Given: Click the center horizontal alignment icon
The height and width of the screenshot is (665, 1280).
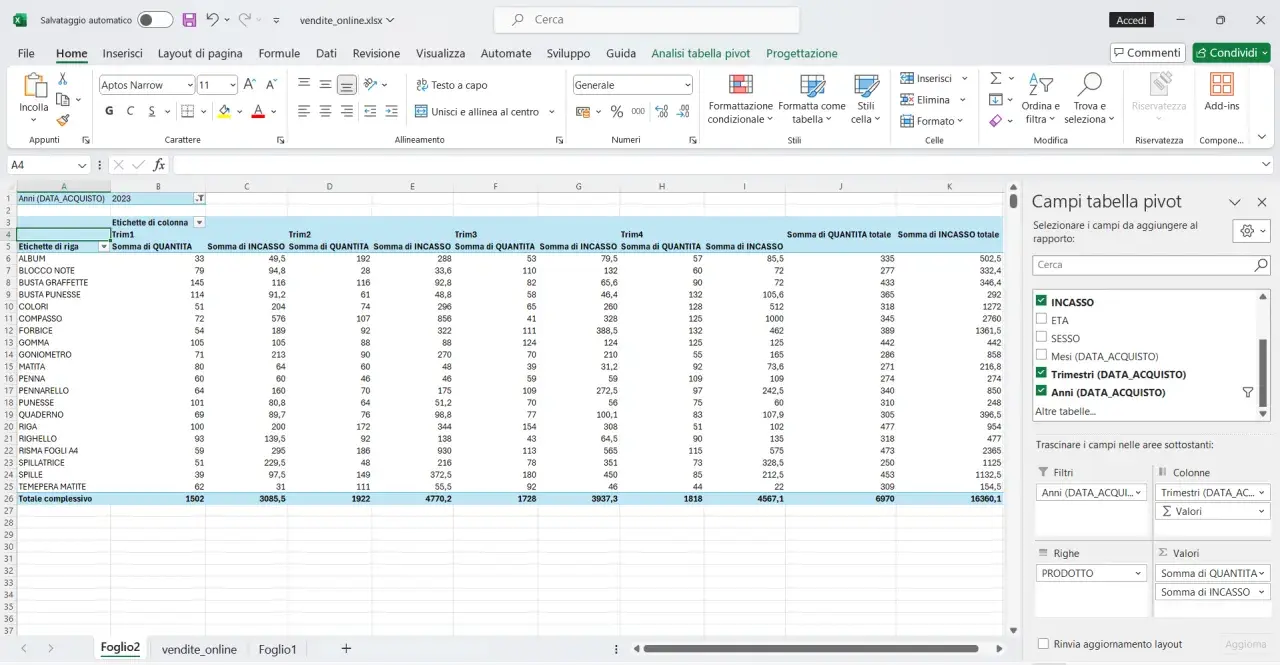Looking at the screenshot, I should (x=325, y=111).
